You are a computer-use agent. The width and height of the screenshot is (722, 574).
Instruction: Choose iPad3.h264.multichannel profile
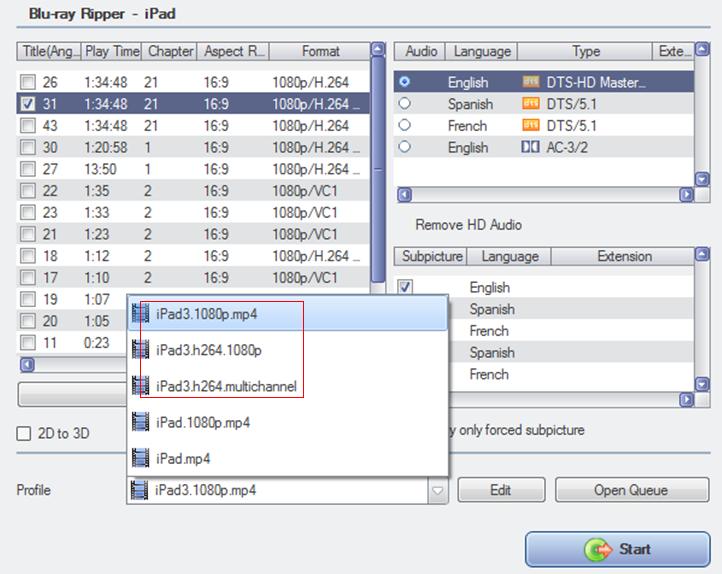pos(287,386)
